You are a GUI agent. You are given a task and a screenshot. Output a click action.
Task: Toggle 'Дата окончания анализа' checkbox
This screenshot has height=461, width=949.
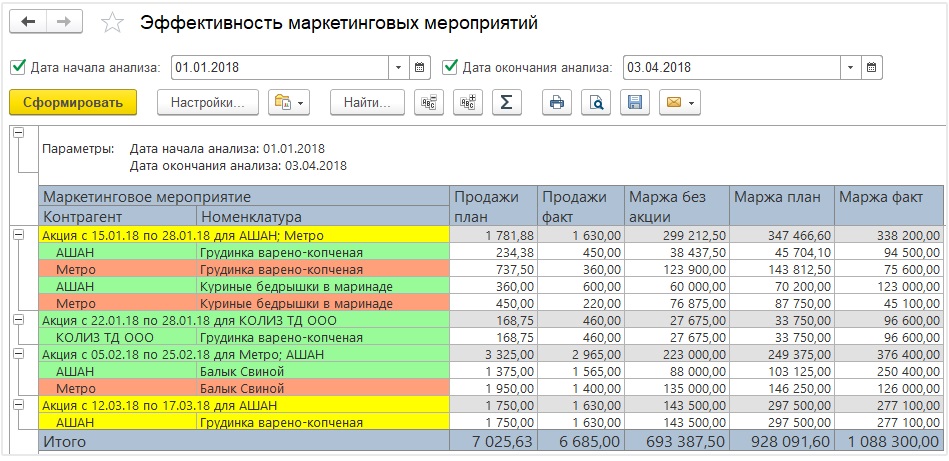coord(450,68)
